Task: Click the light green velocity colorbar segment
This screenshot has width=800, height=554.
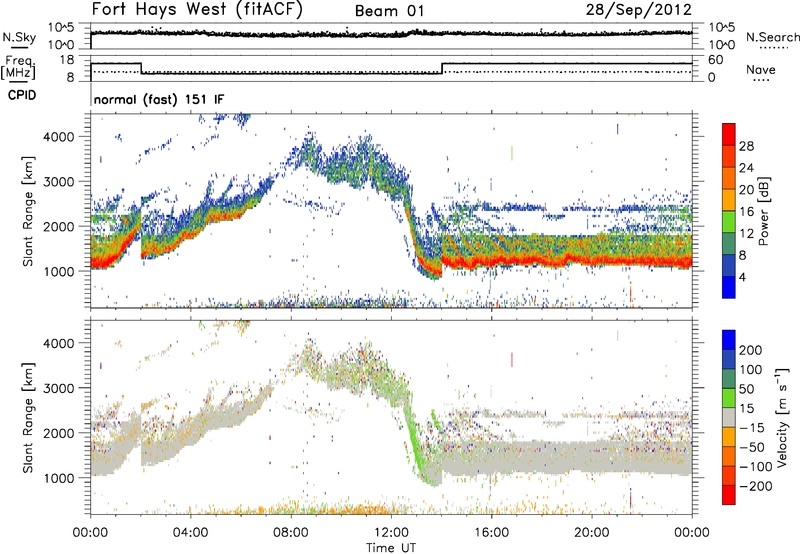Action: [729, 398]
